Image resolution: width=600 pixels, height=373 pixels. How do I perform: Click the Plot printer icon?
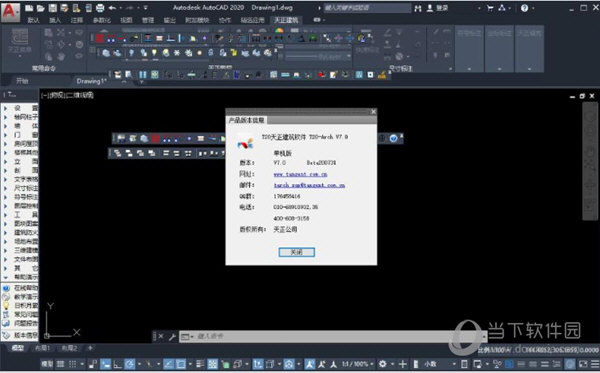pyautogui.click(x=100, y=8)
